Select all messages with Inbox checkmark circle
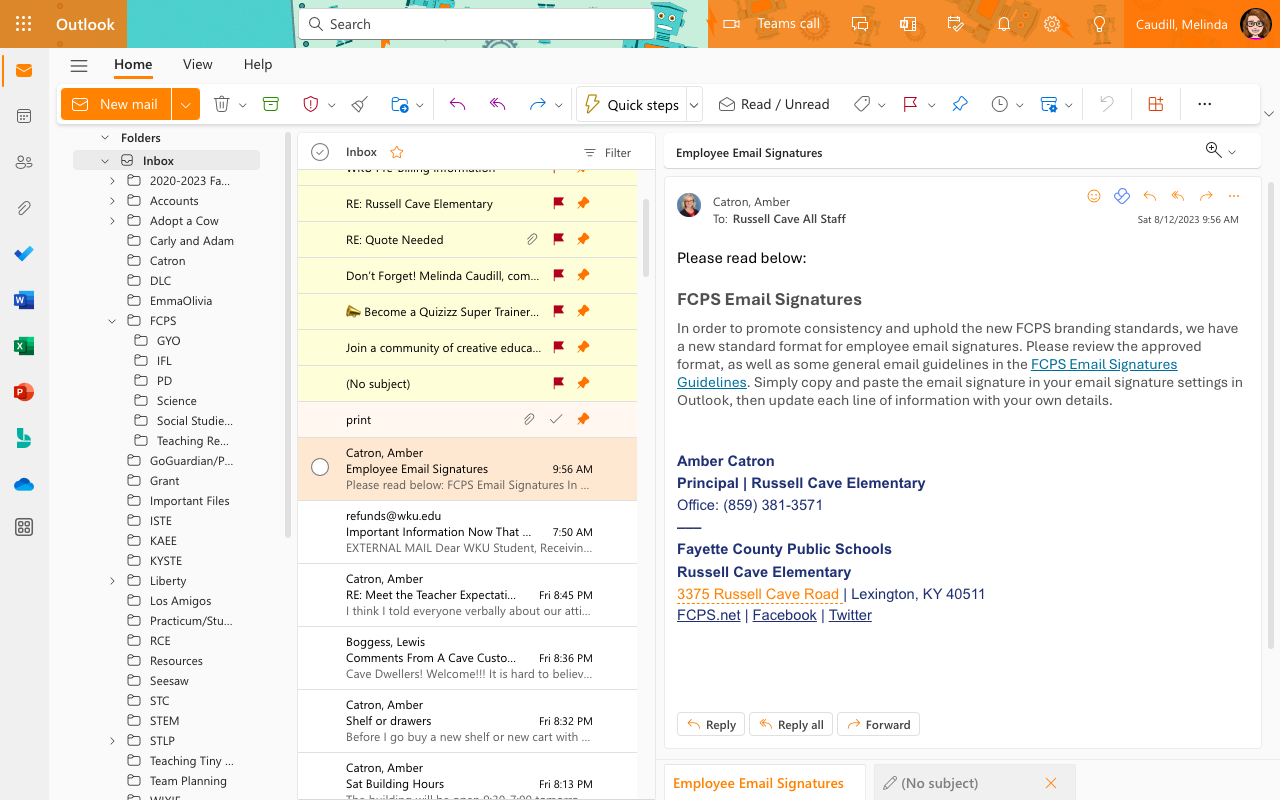 tap(320, 152)
